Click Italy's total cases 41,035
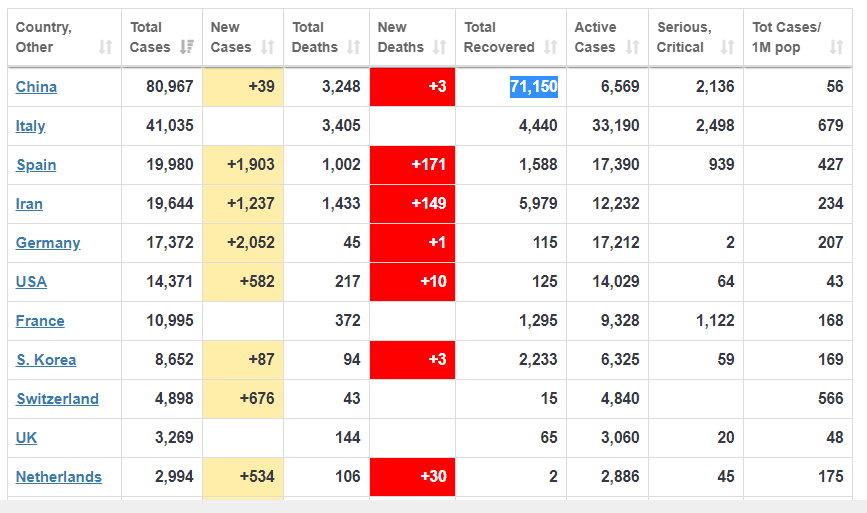The image size is (867, 513). [170, 125]
